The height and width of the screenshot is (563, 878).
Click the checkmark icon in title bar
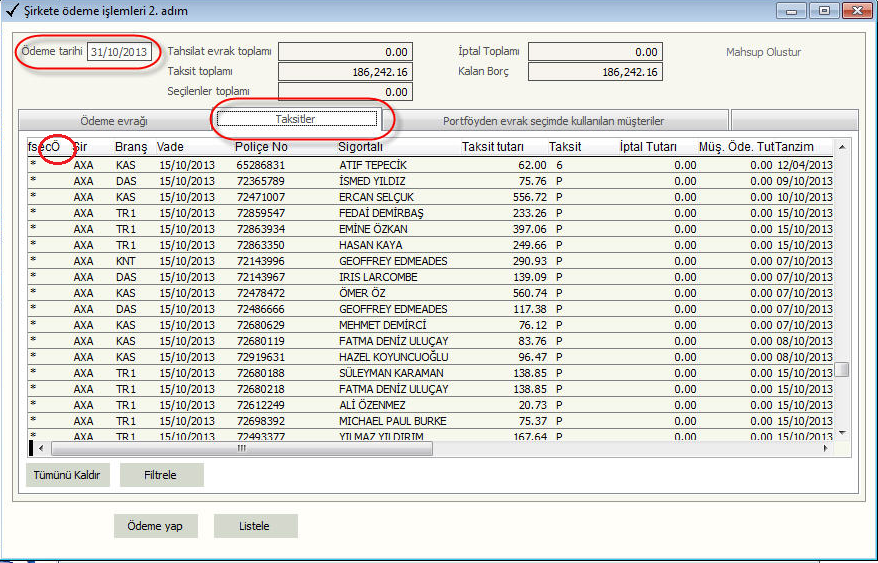tap(12, 12)
